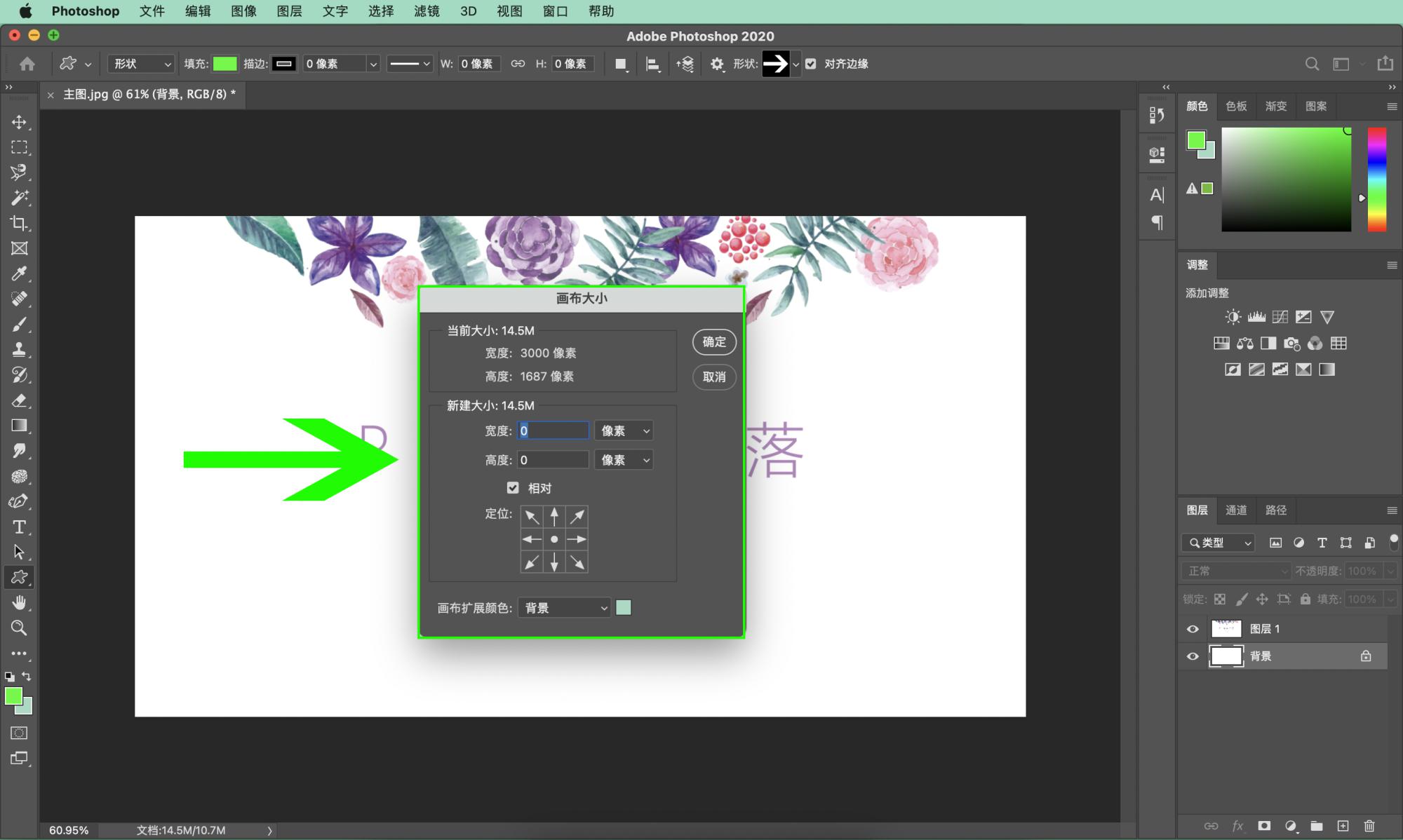Viewport: 1403px width, 840px height.
Task: Click 取消 to cancel canvas size
Action: [x=714, y=376]
